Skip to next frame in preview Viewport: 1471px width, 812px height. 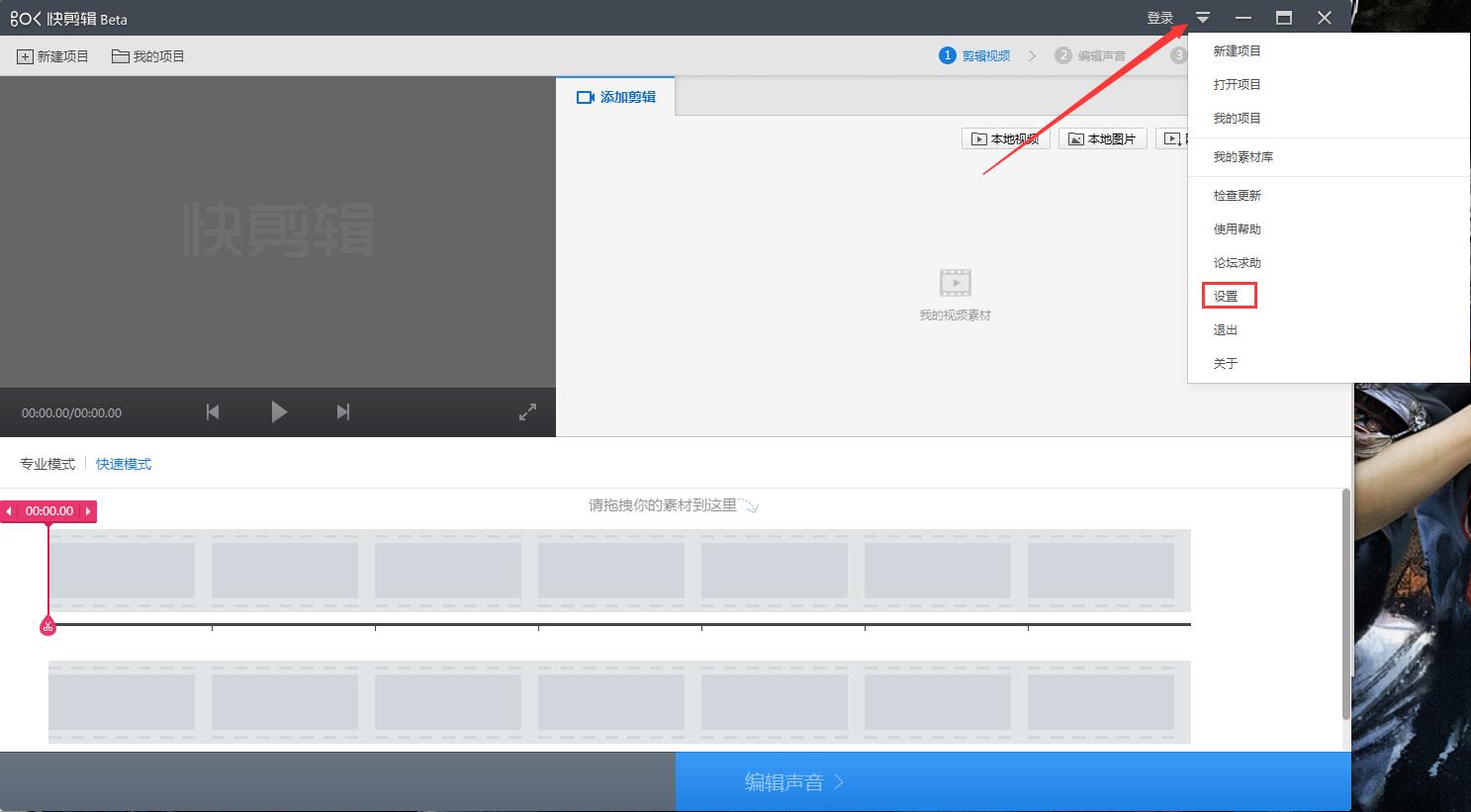click(342, 411)
